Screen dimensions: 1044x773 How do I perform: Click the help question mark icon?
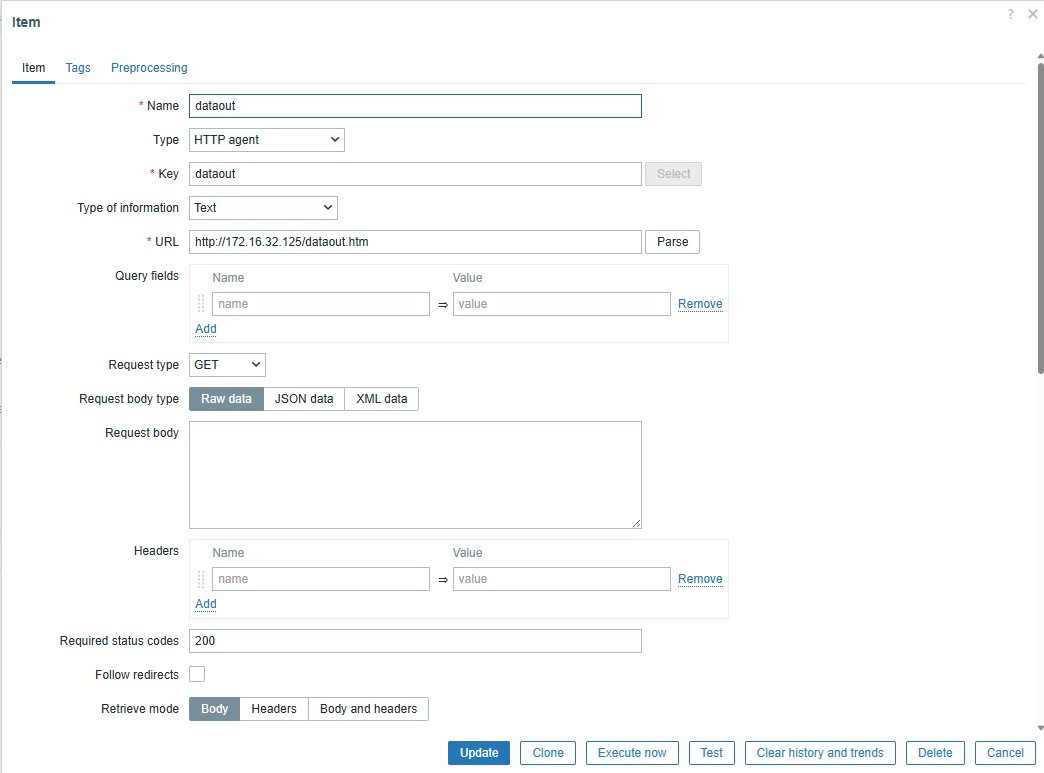point(1009,14)
